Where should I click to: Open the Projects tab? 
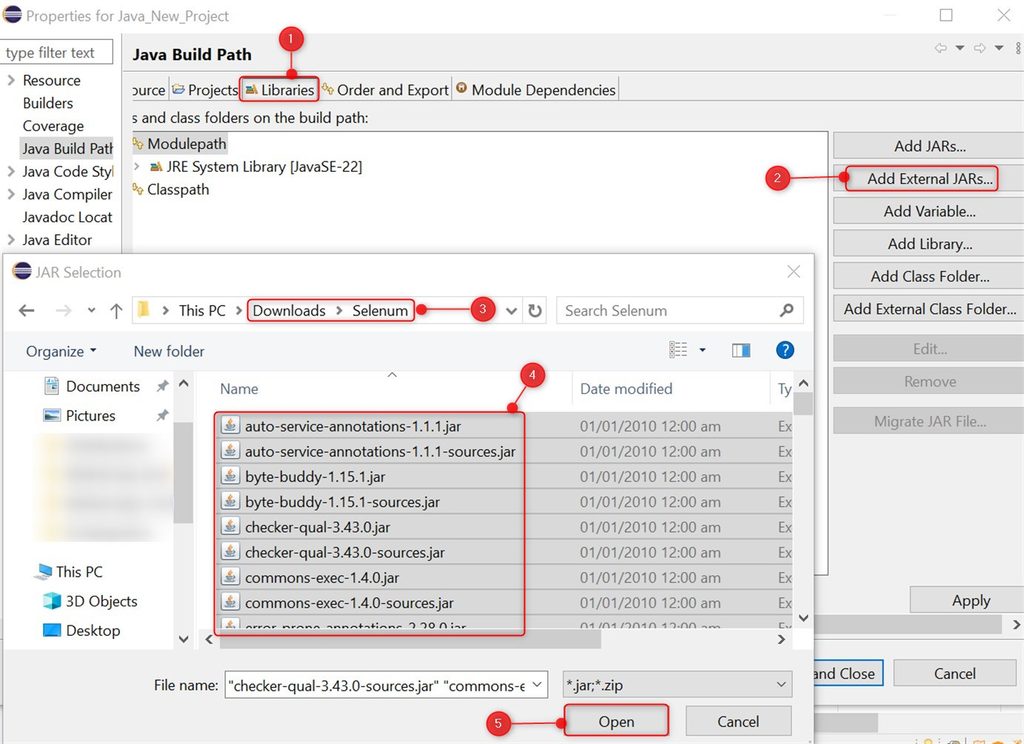coord(204,89)
